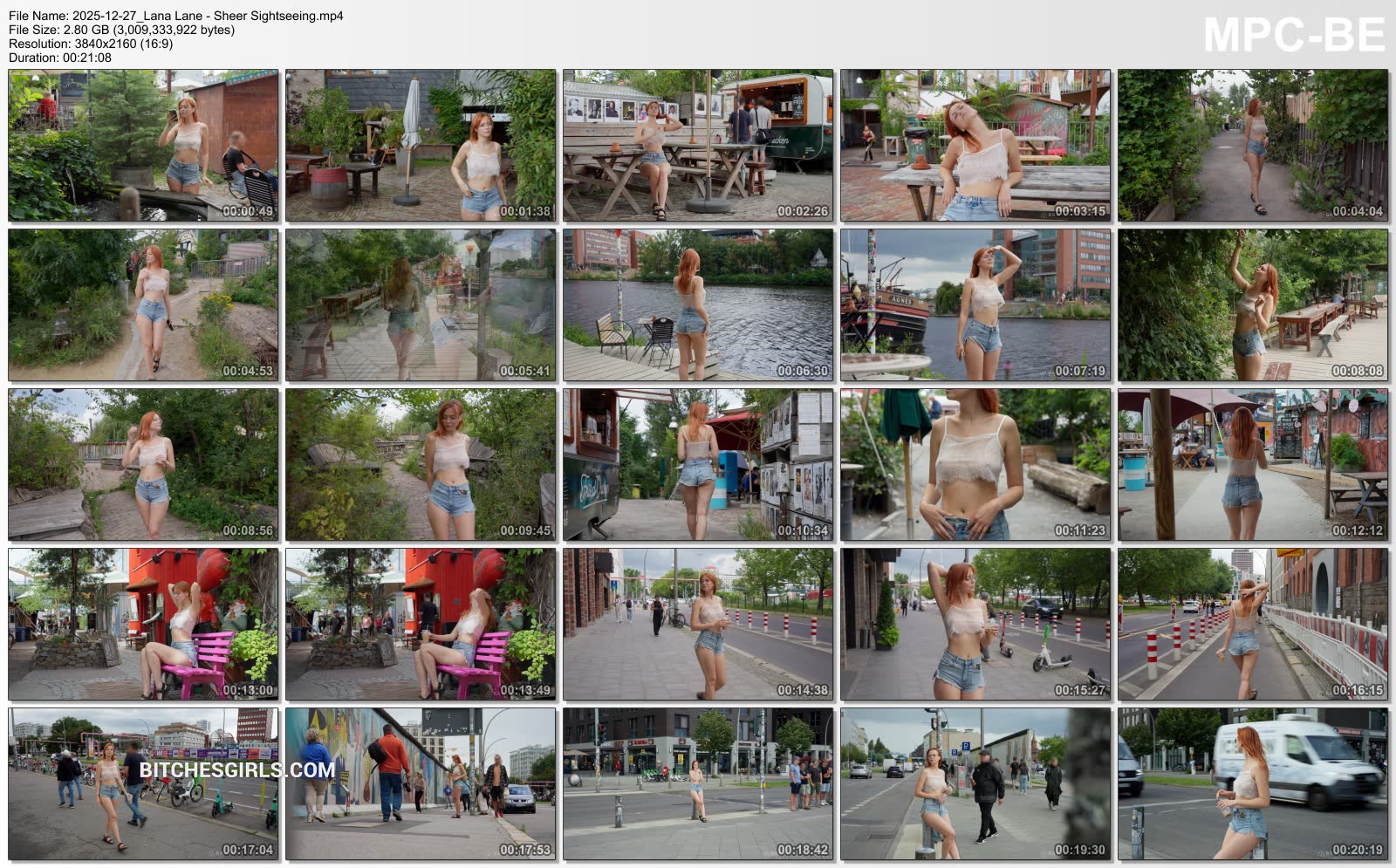The height and width of the screenshot is (868, 1396).
Task: Select the thumbnail marked 00:01:38
Action: (x=421, y=146)
